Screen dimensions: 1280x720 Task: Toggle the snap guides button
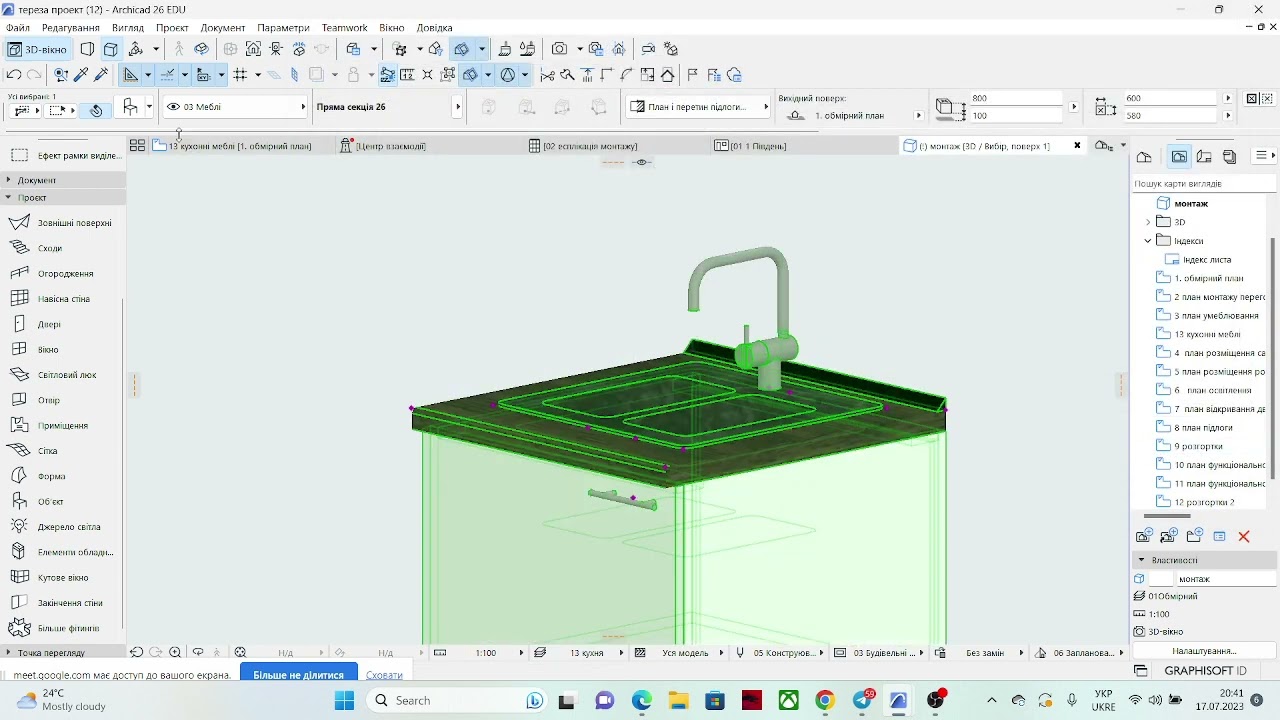(x=167, y=75)
